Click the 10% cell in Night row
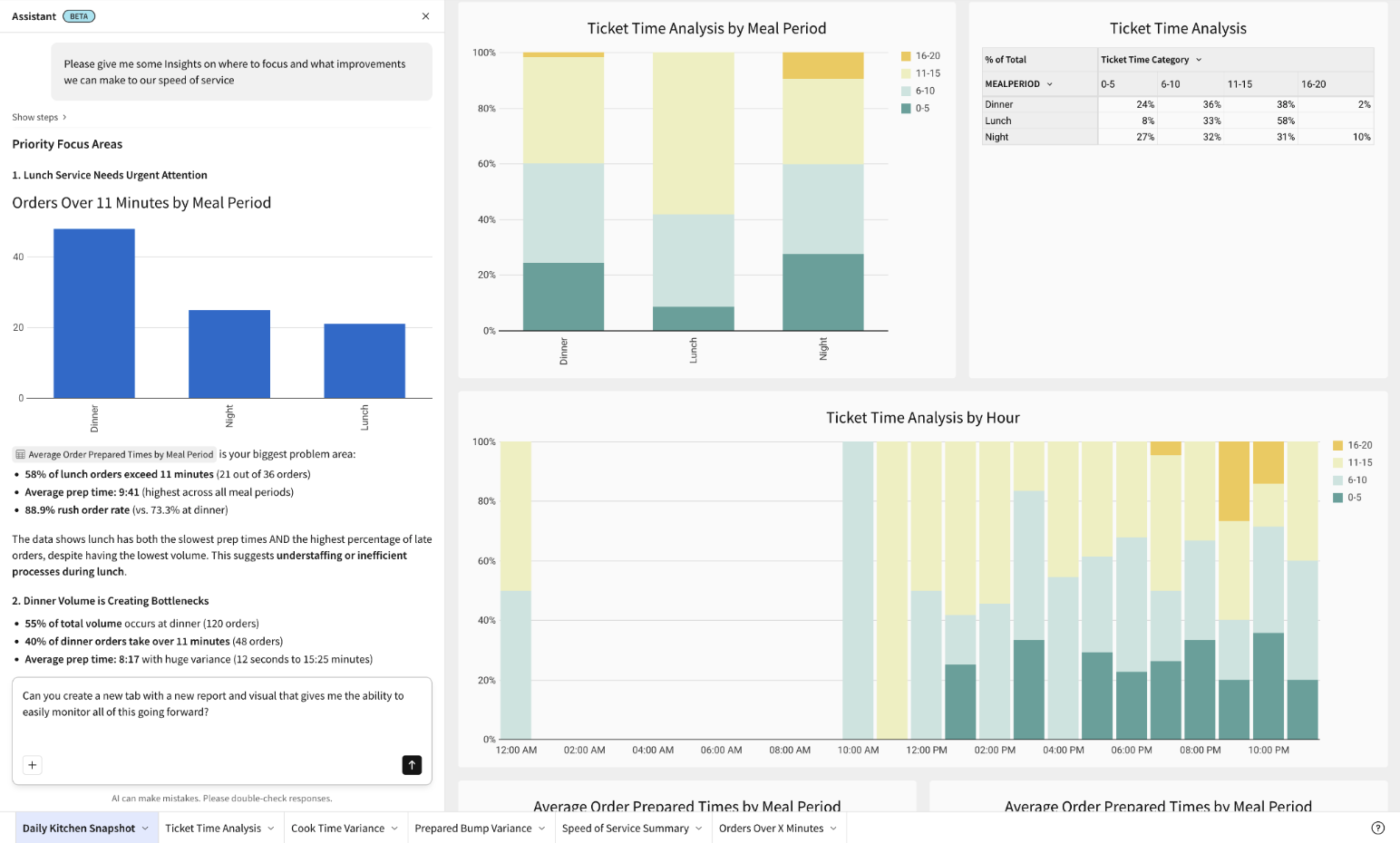This screenshot has width=1400, height=843. coord(1336,138)
